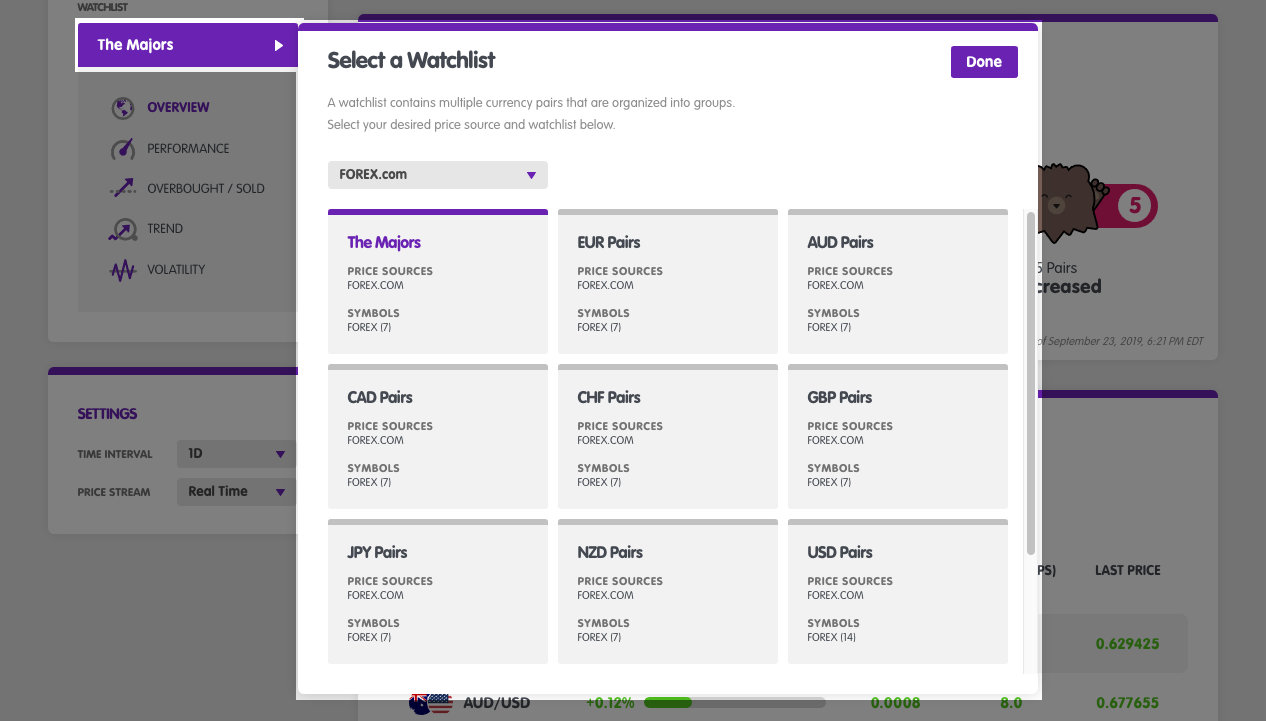Select The Majors watchlist card
Image resolution: width=1266 pixels, height=721 pixels.
(x=438, y=281)
